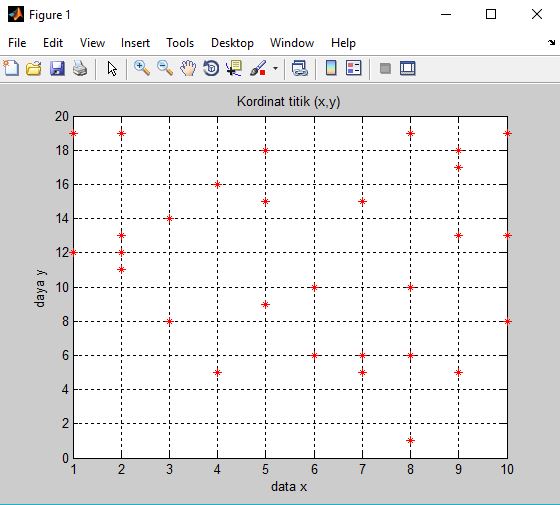Viewport: 560px width, 505px height.
Task: Click the plot title 'Kordinat titik (x,y)'
Action: [x=289, y=102]
